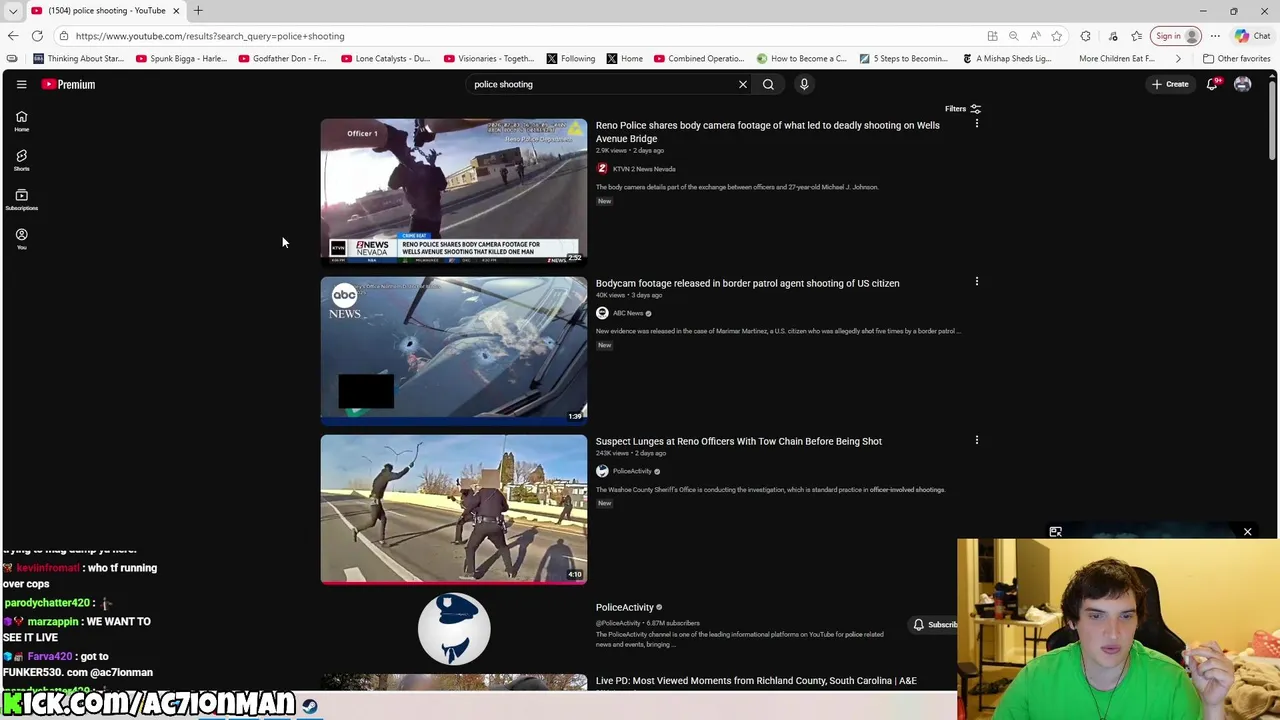Open Shorts in the YouTube sidebar

(21, 160)
